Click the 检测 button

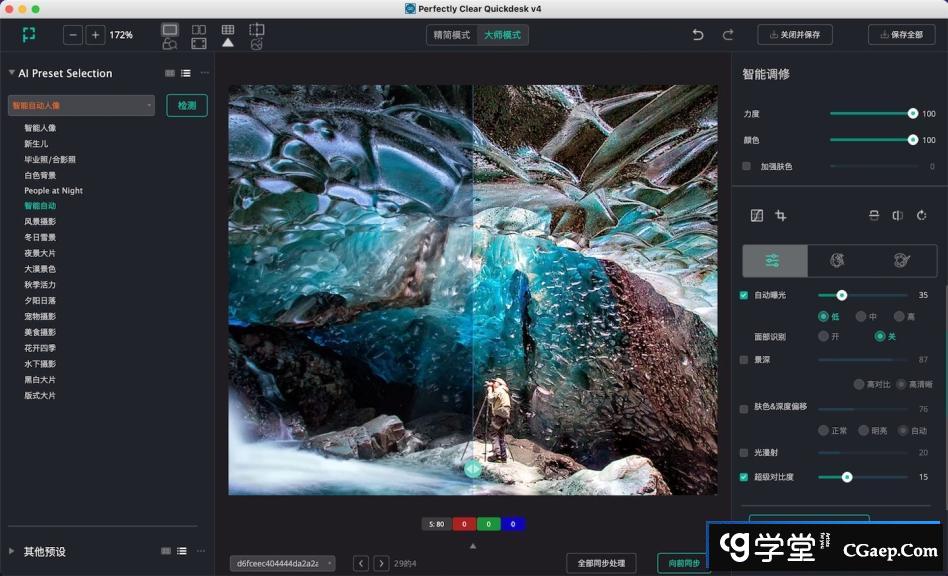pyautogui.click(x=187, y=105)
